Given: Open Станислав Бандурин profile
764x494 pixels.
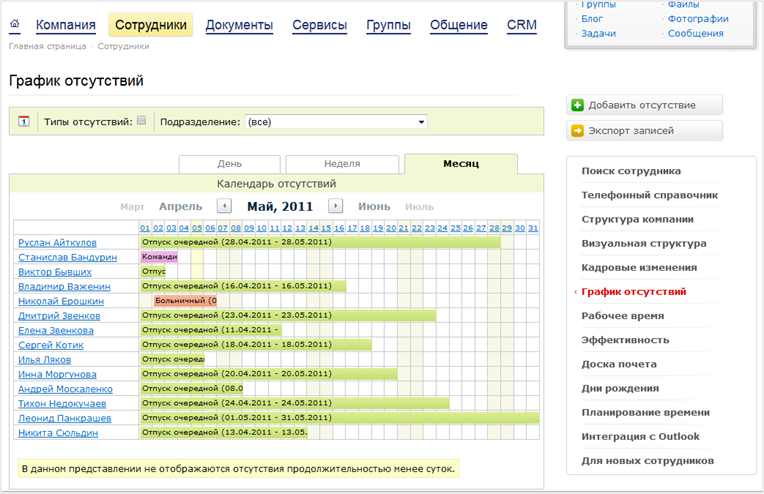Looking at the screenshot, I should point(68,257).
